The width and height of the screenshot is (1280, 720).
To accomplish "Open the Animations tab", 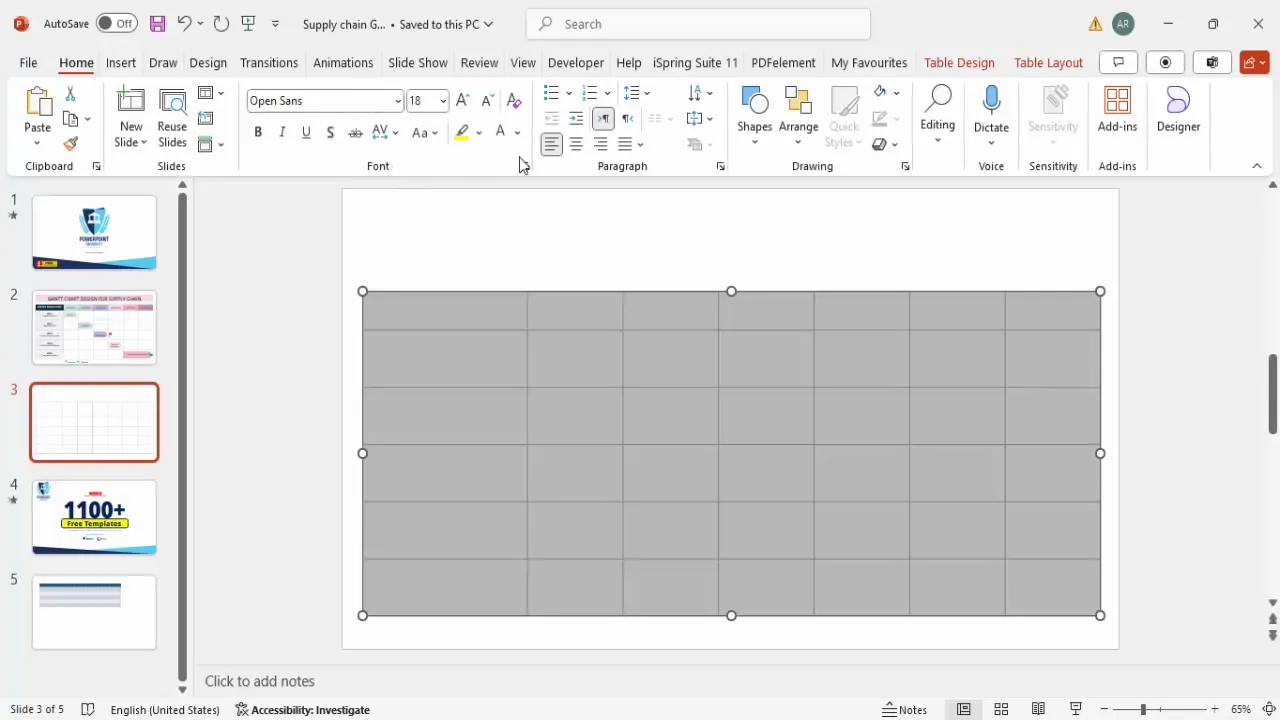I will click(343, 62).
